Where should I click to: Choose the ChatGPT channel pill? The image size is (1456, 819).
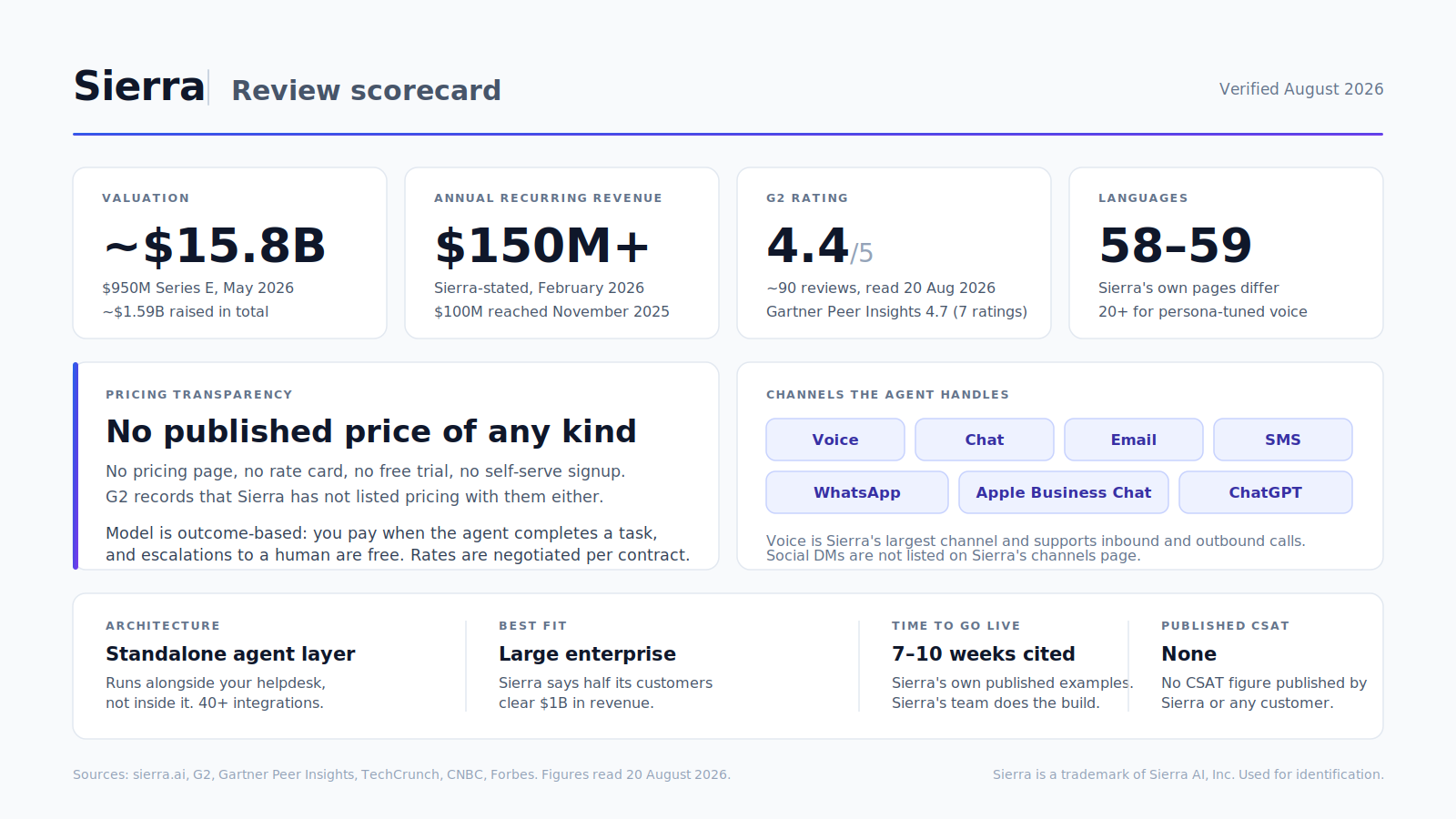click(x=1266, y=492)
